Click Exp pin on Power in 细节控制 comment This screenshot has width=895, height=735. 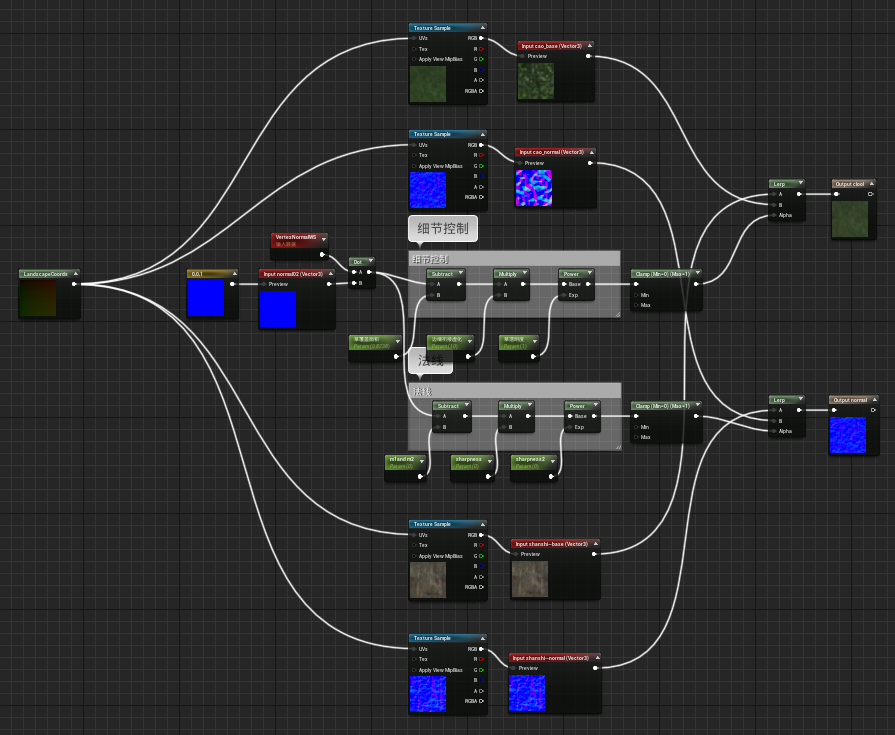564,295
